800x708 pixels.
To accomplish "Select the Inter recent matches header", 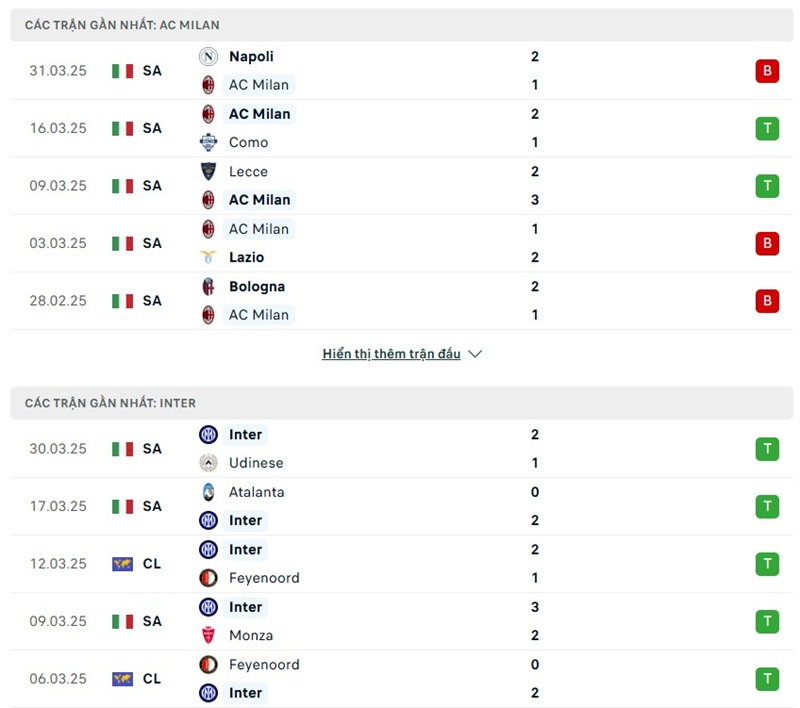I will coord(110,403).
